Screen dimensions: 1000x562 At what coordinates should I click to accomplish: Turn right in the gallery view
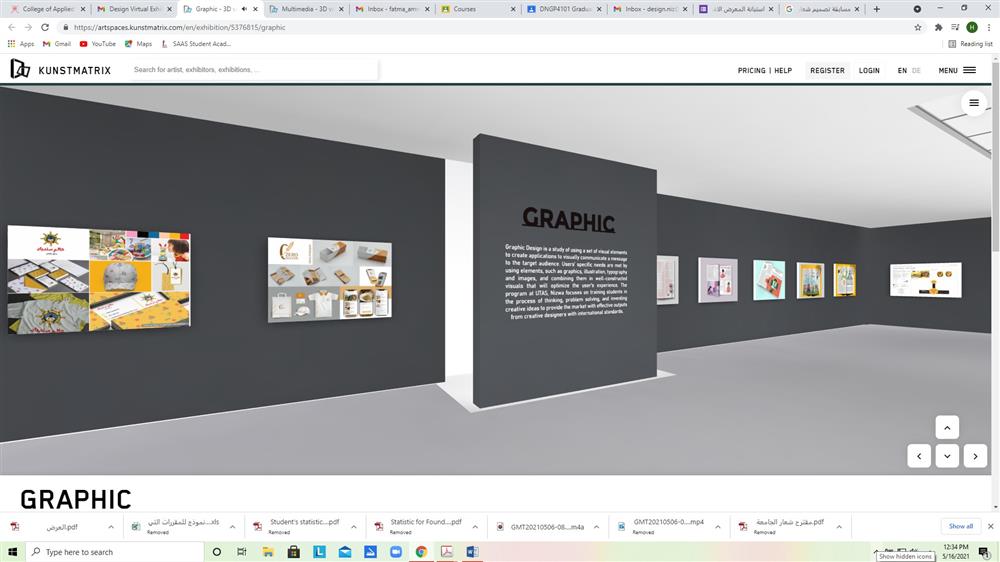(975, 456)
